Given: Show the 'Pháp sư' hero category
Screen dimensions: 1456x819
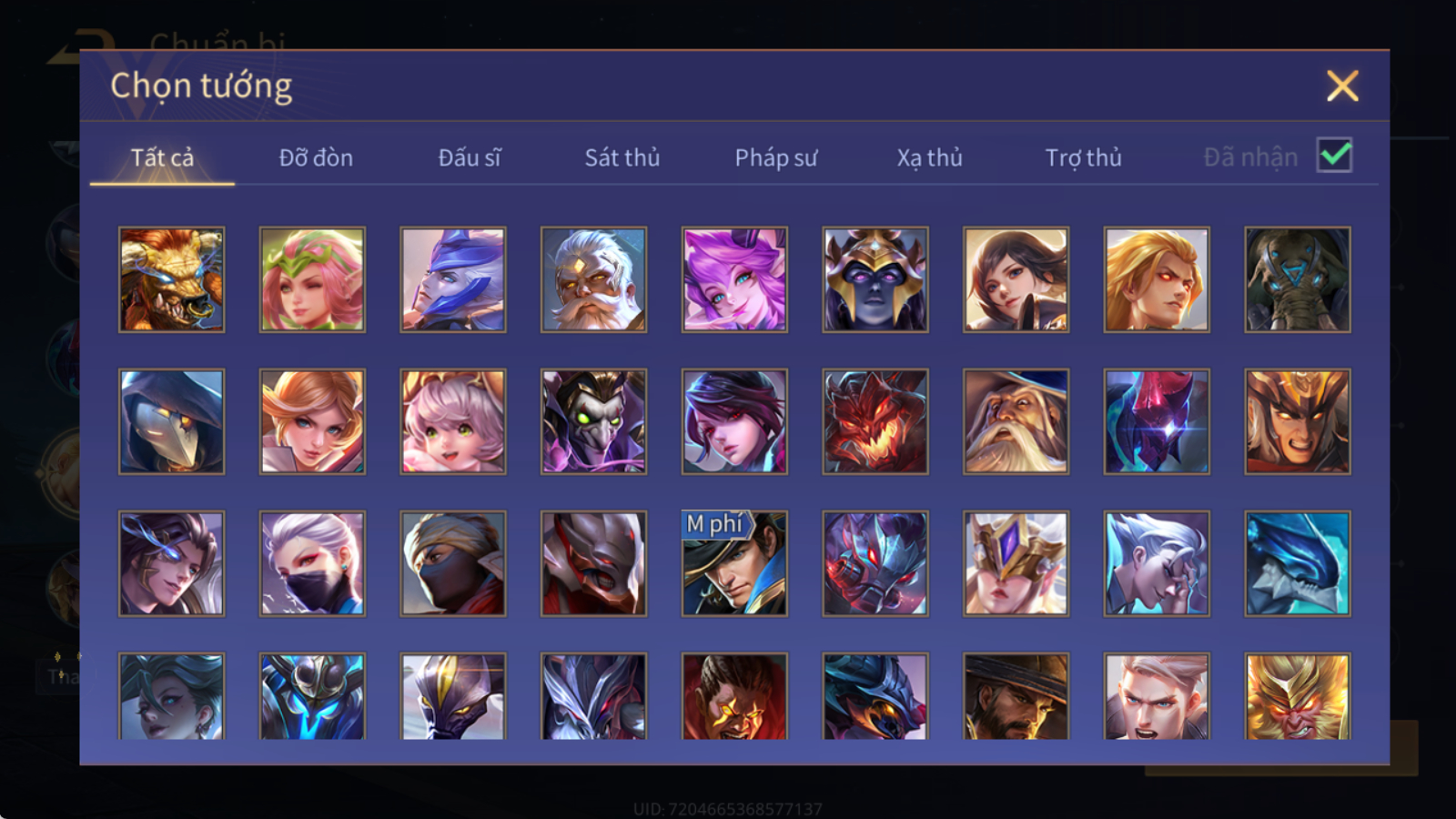Looking at the screenshot, I should (775, 157).
